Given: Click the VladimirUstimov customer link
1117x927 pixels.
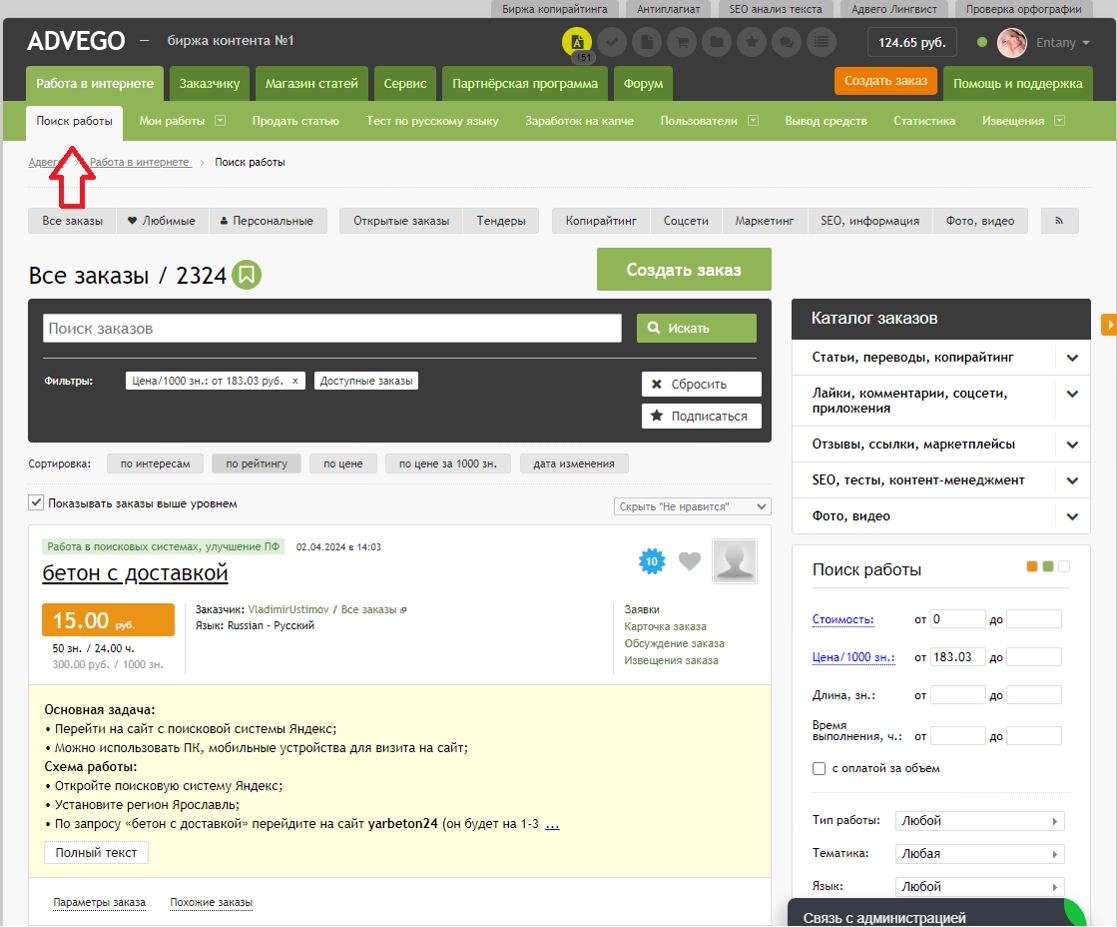Looking at the screenshot, I should click(x=289, y=609).
